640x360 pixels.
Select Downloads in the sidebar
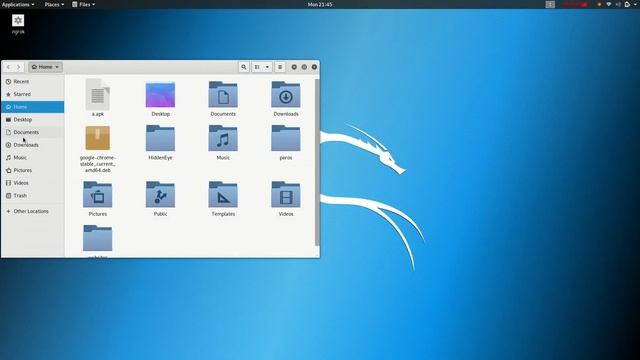33,145
